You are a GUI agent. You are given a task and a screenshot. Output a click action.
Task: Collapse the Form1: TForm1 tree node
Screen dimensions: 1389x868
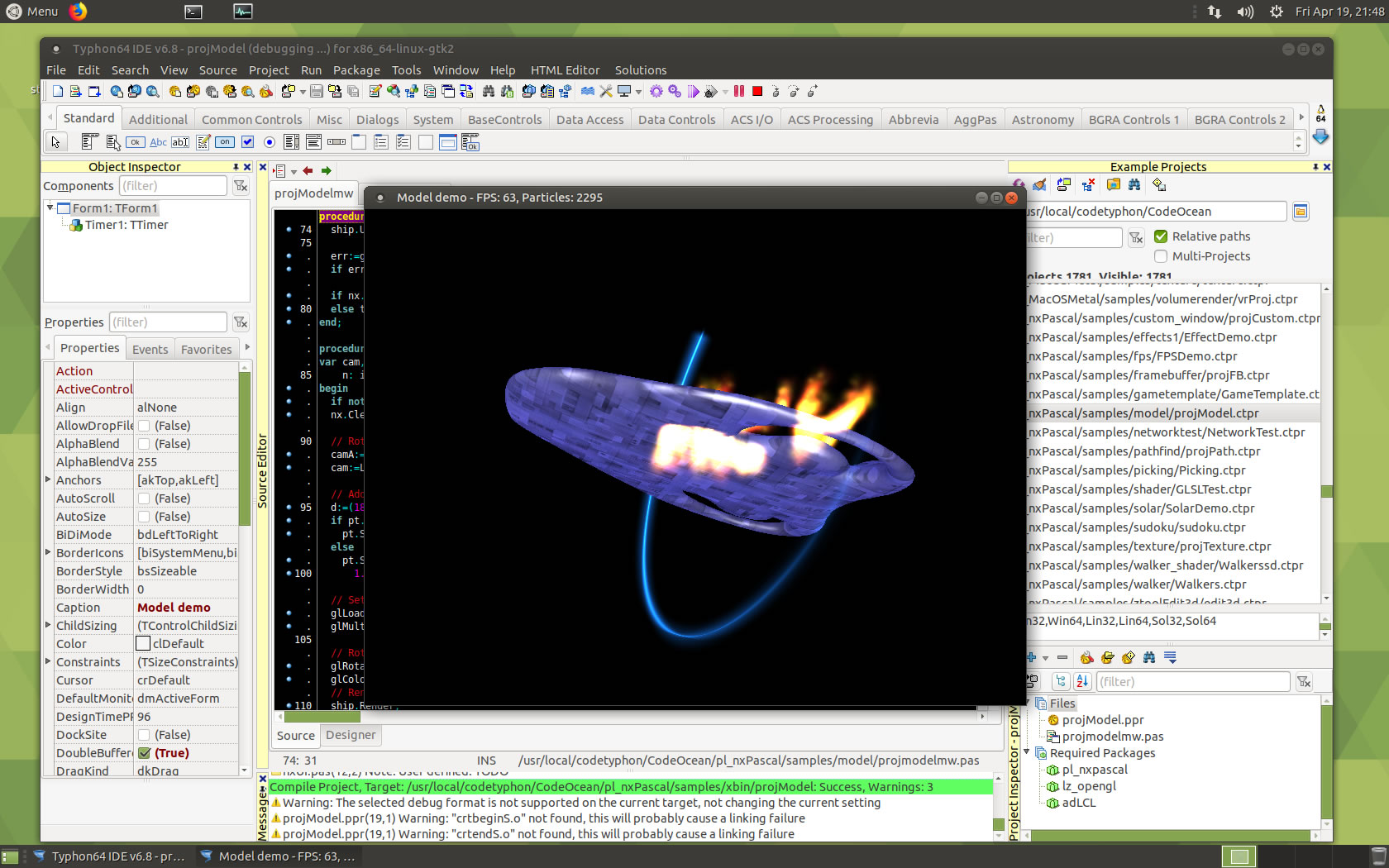(50, 207)
